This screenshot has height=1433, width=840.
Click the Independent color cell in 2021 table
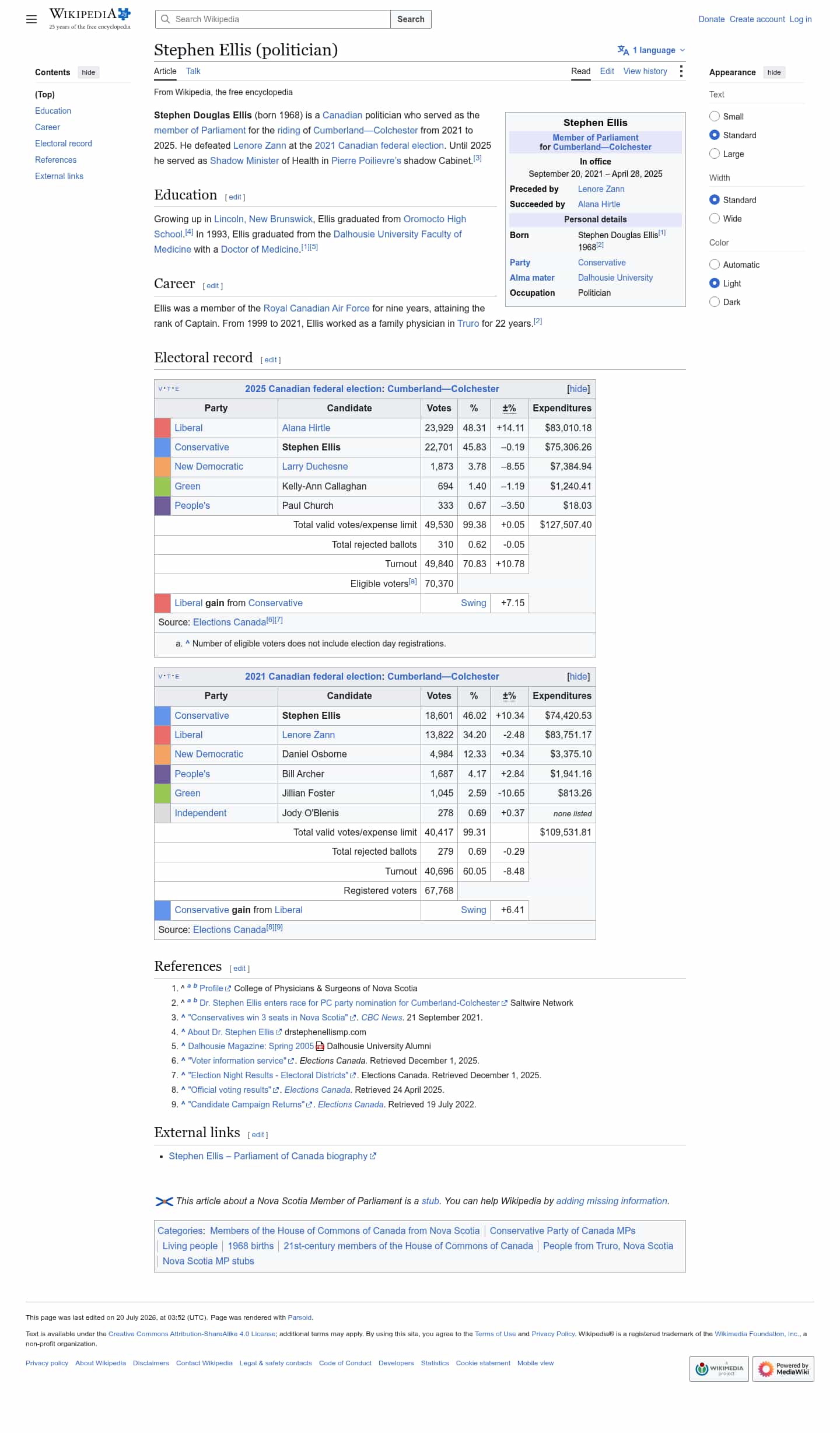coord(162,813)
